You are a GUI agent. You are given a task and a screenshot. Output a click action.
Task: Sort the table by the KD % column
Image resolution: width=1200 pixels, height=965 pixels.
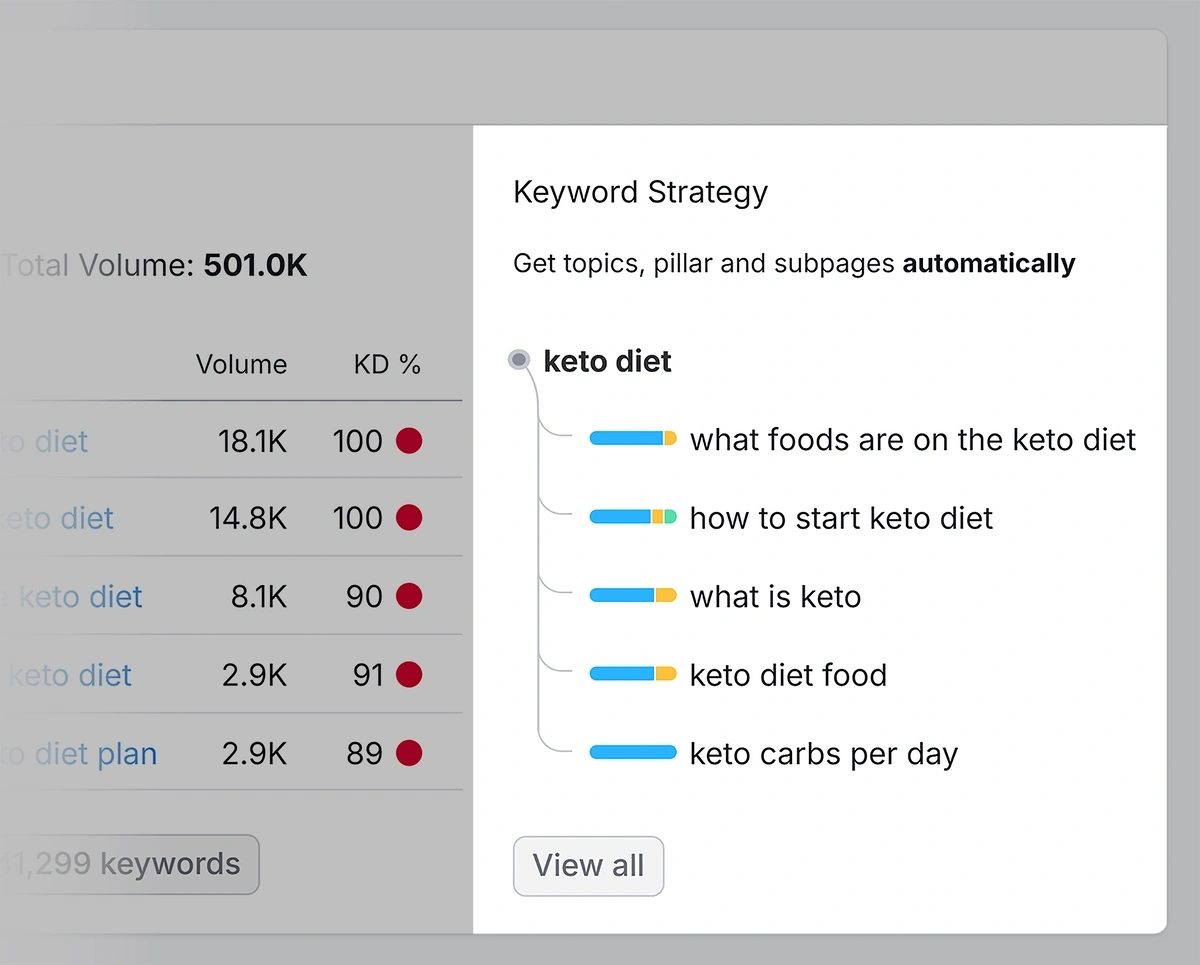387,364
